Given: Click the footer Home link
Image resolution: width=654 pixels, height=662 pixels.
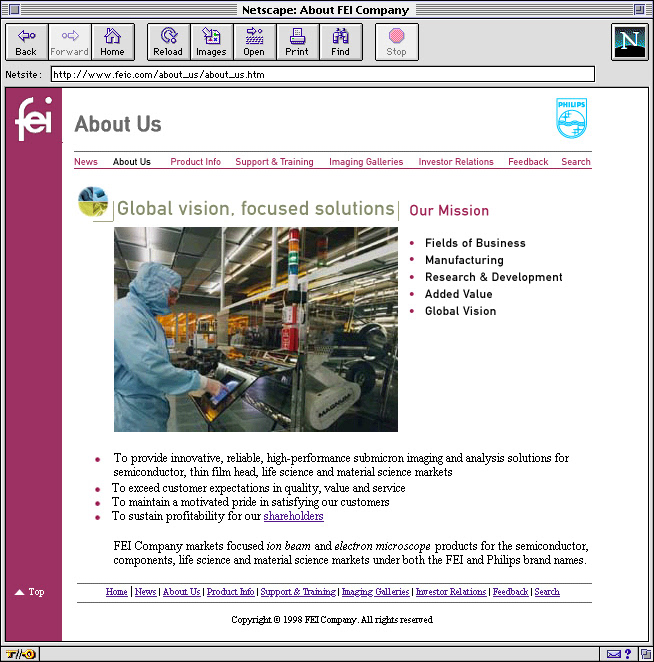Looking at the screenshot, I should (117, 591).
